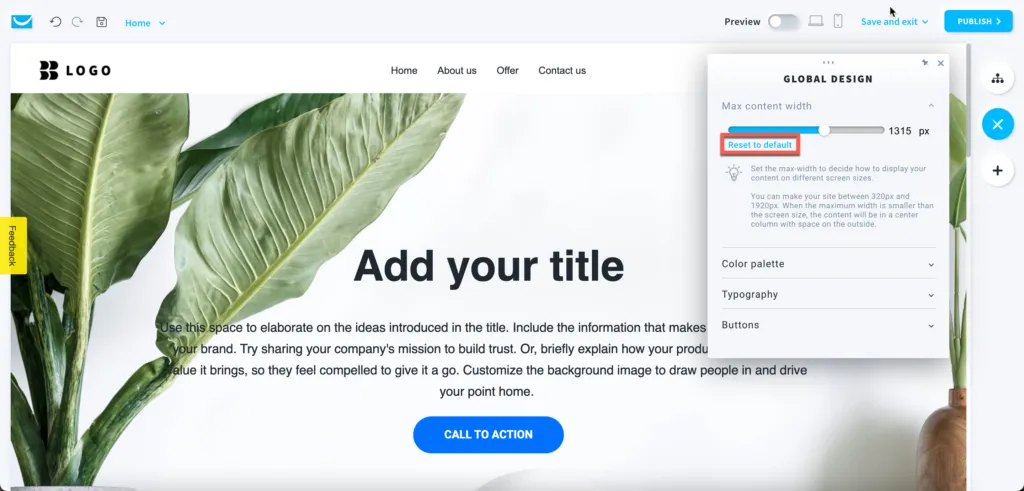
Task: Switch to desktop view icon
Action: pyautogui.click(x=816, y=21)
